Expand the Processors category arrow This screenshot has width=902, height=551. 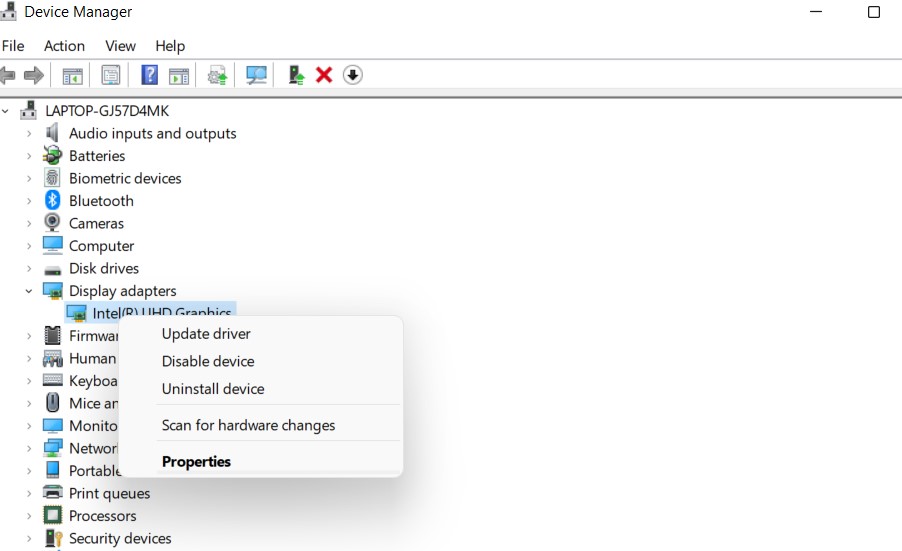coord(29,516)
